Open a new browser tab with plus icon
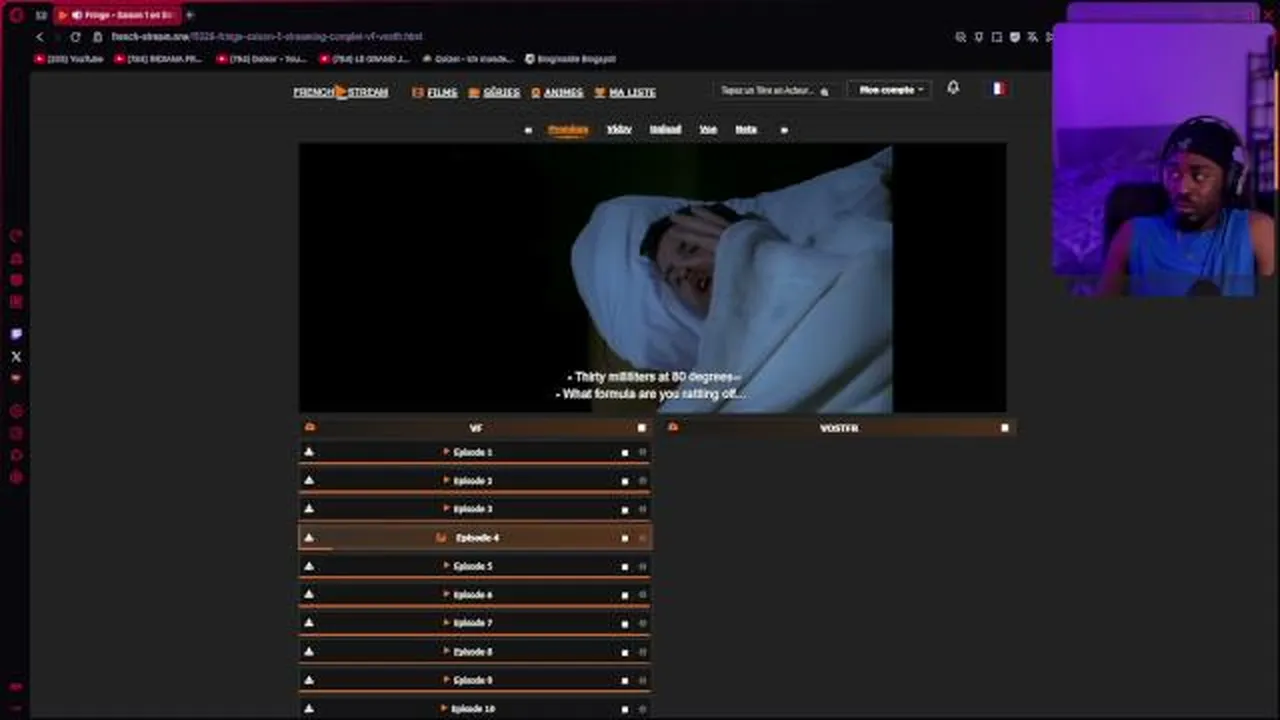This screenshot has width=1280, height=720. 190,15
